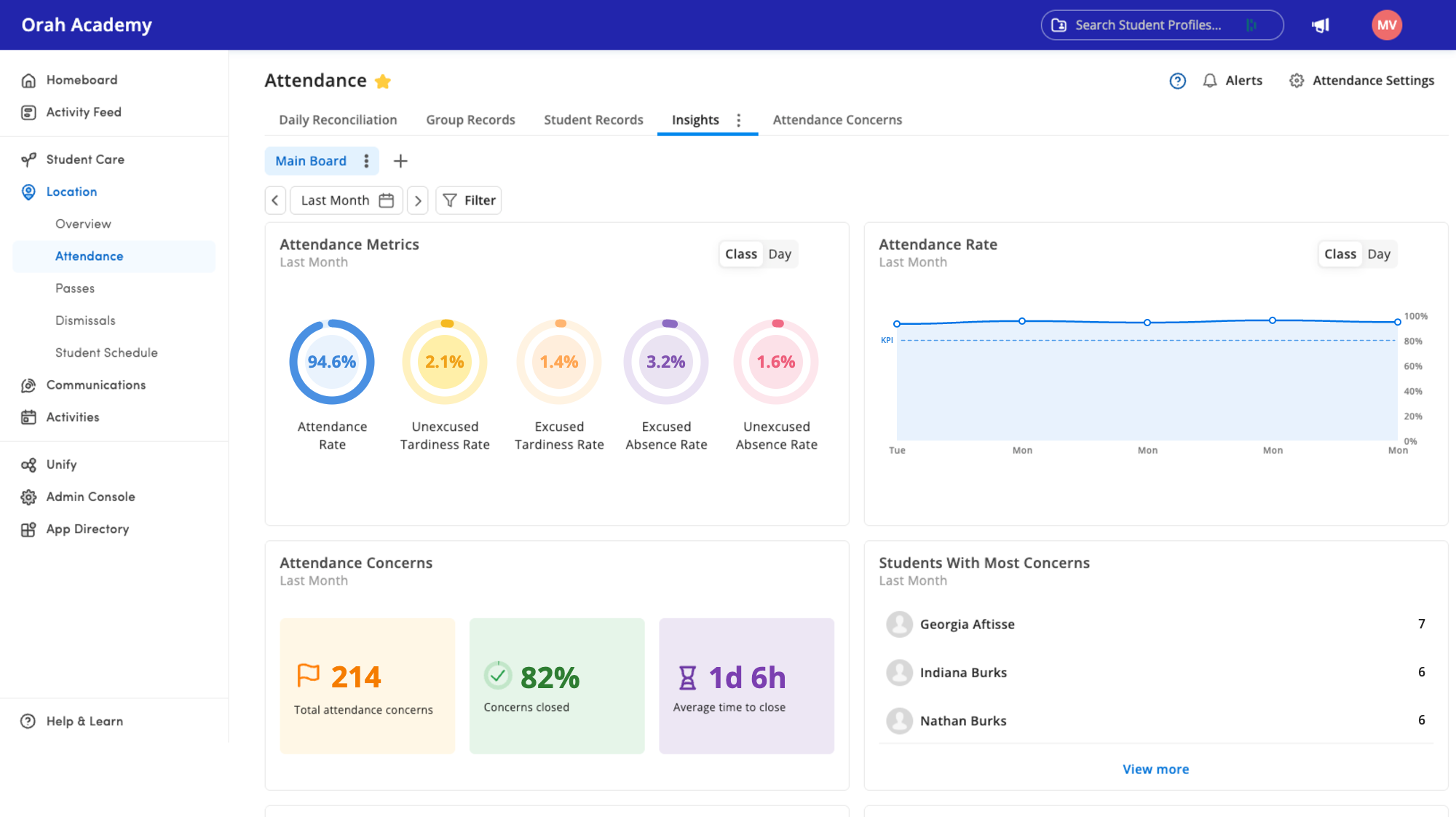
Task: Select the Main Board tab
Action: pyautogui.click(x=311, y=161)
